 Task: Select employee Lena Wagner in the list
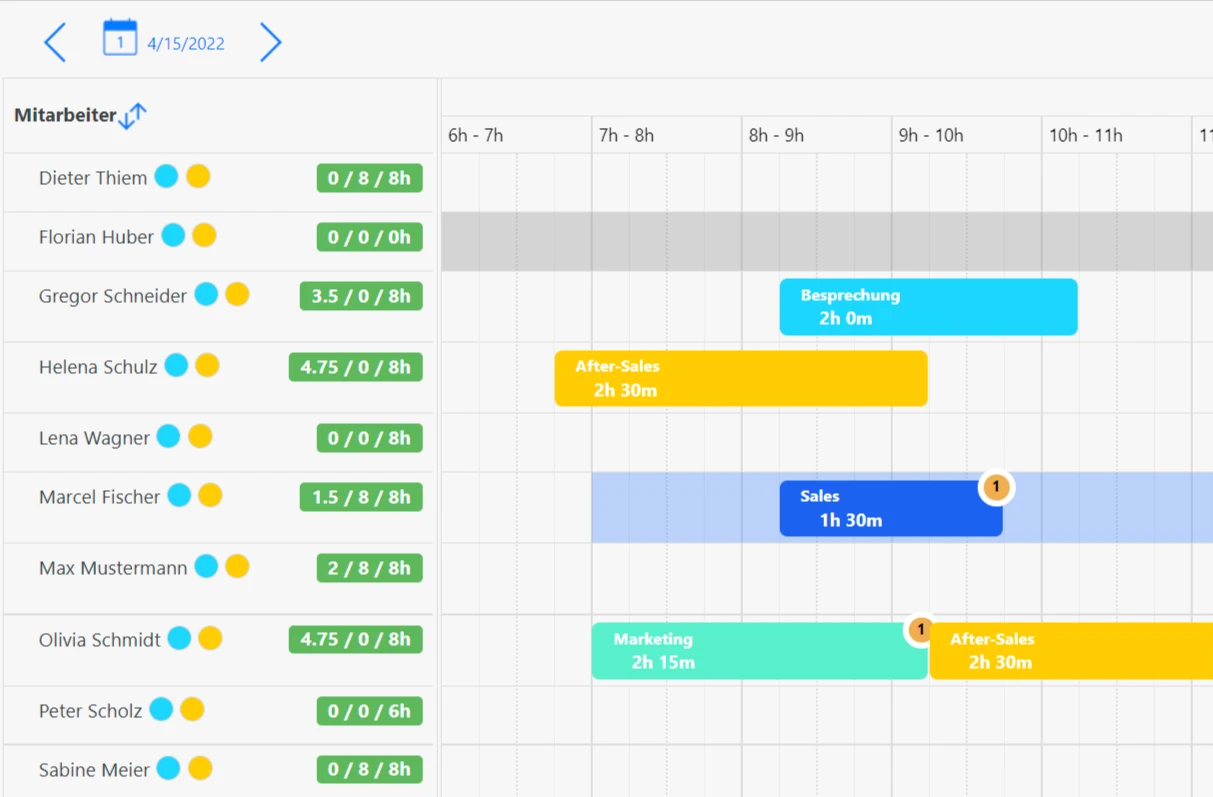pyautogui.click(x=94, y=438)
